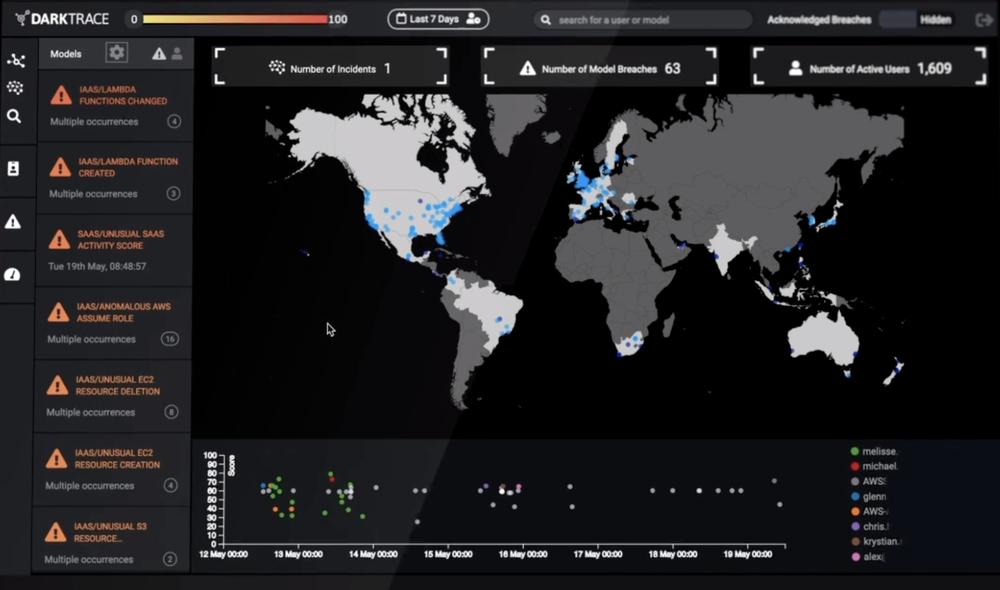The width and height of the screenshot is (1000, 590).
Task: Click the Number of Incidents tile
Action: click(x=331, y=66)
